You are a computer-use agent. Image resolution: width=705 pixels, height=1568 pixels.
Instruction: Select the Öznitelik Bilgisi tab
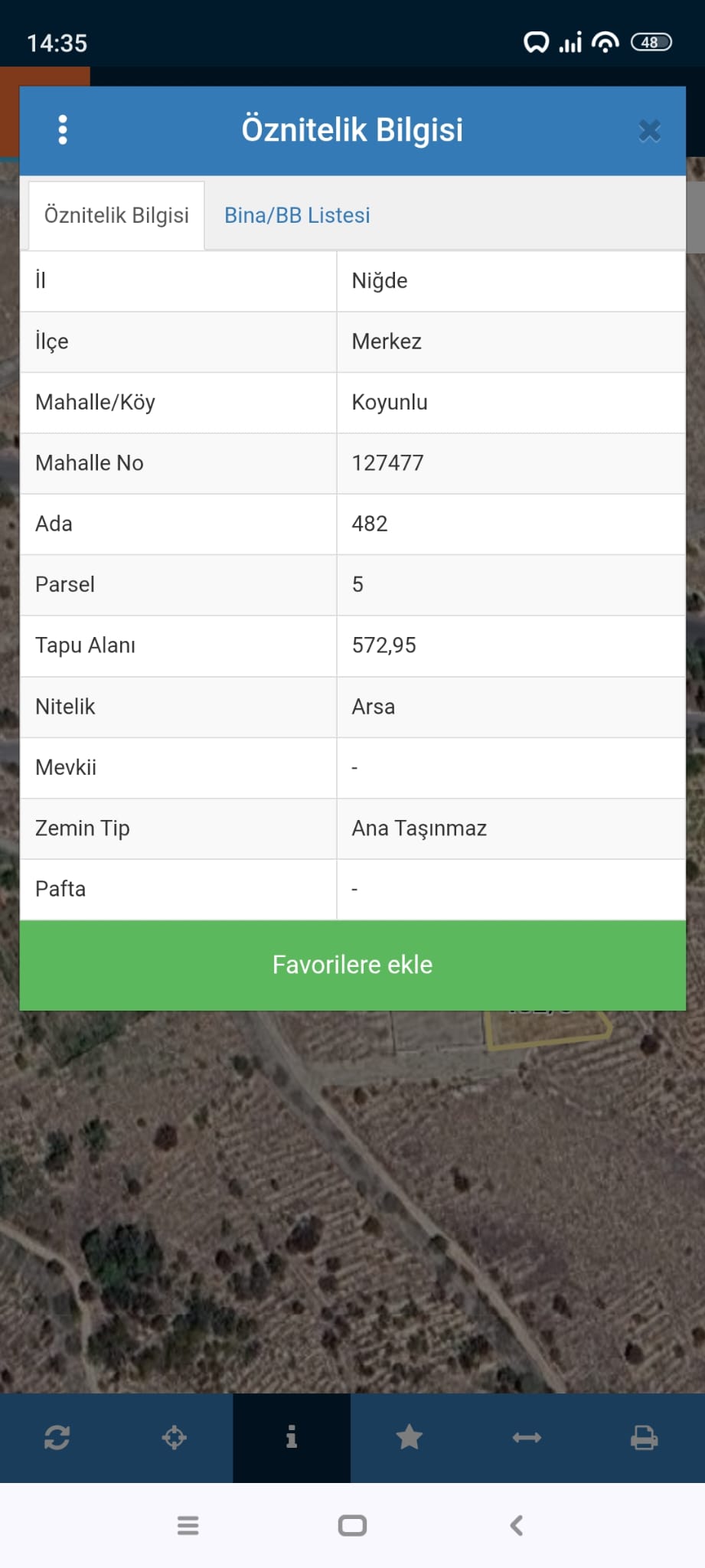pos(116,215)
